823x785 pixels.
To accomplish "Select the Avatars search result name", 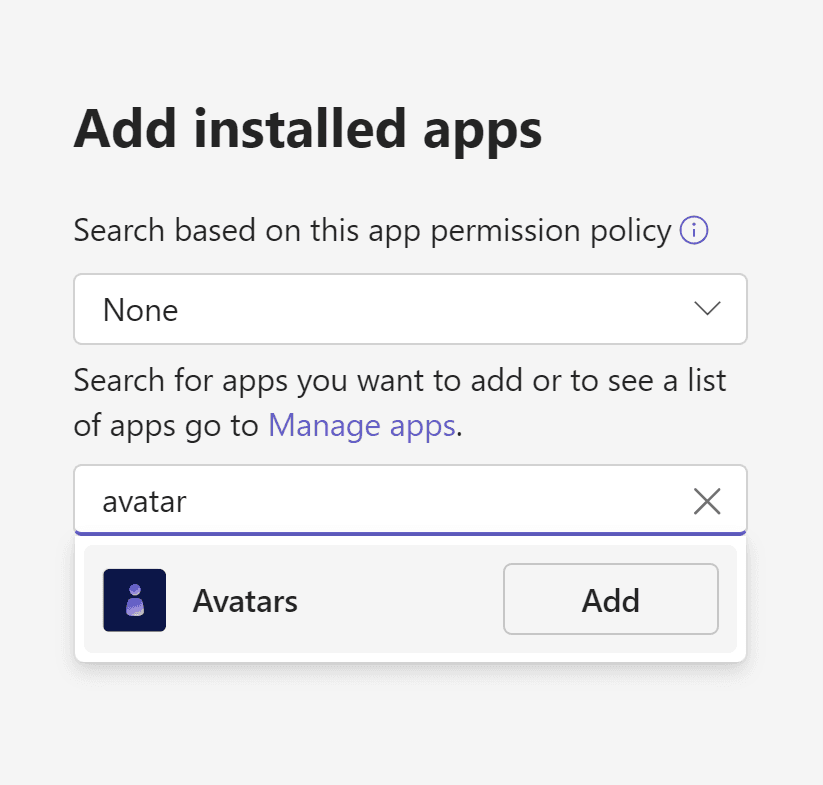I will [x=245, y=601].
